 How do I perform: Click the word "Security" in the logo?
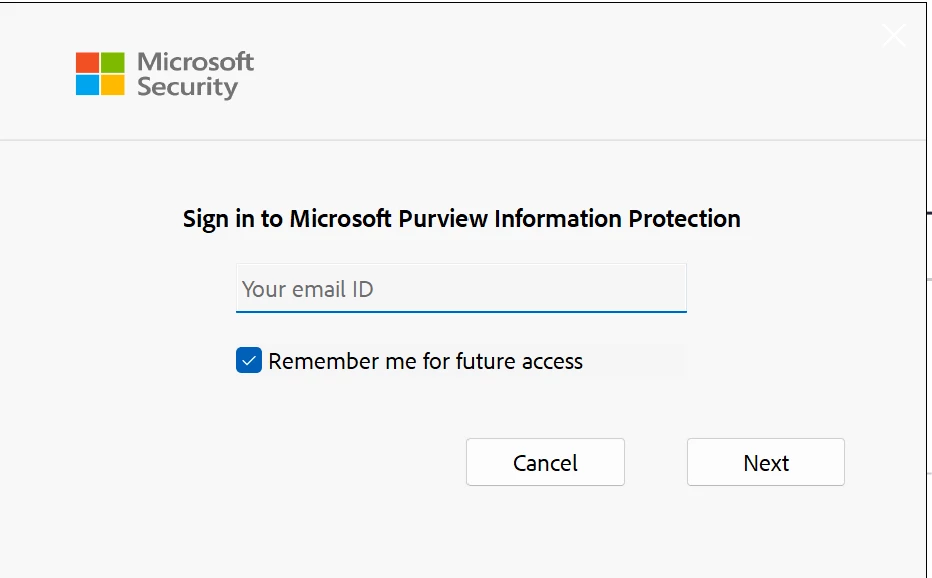click(x=187, y=87)
